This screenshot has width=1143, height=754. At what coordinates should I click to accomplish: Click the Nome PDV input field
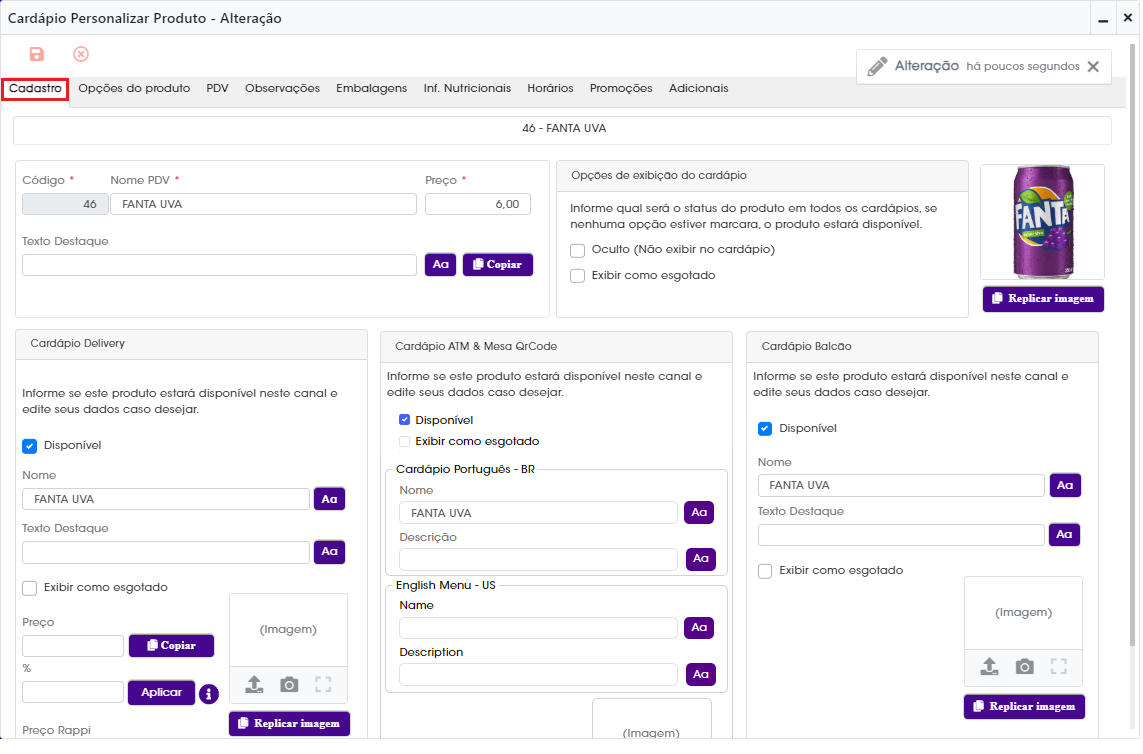(x=263, y=205)
